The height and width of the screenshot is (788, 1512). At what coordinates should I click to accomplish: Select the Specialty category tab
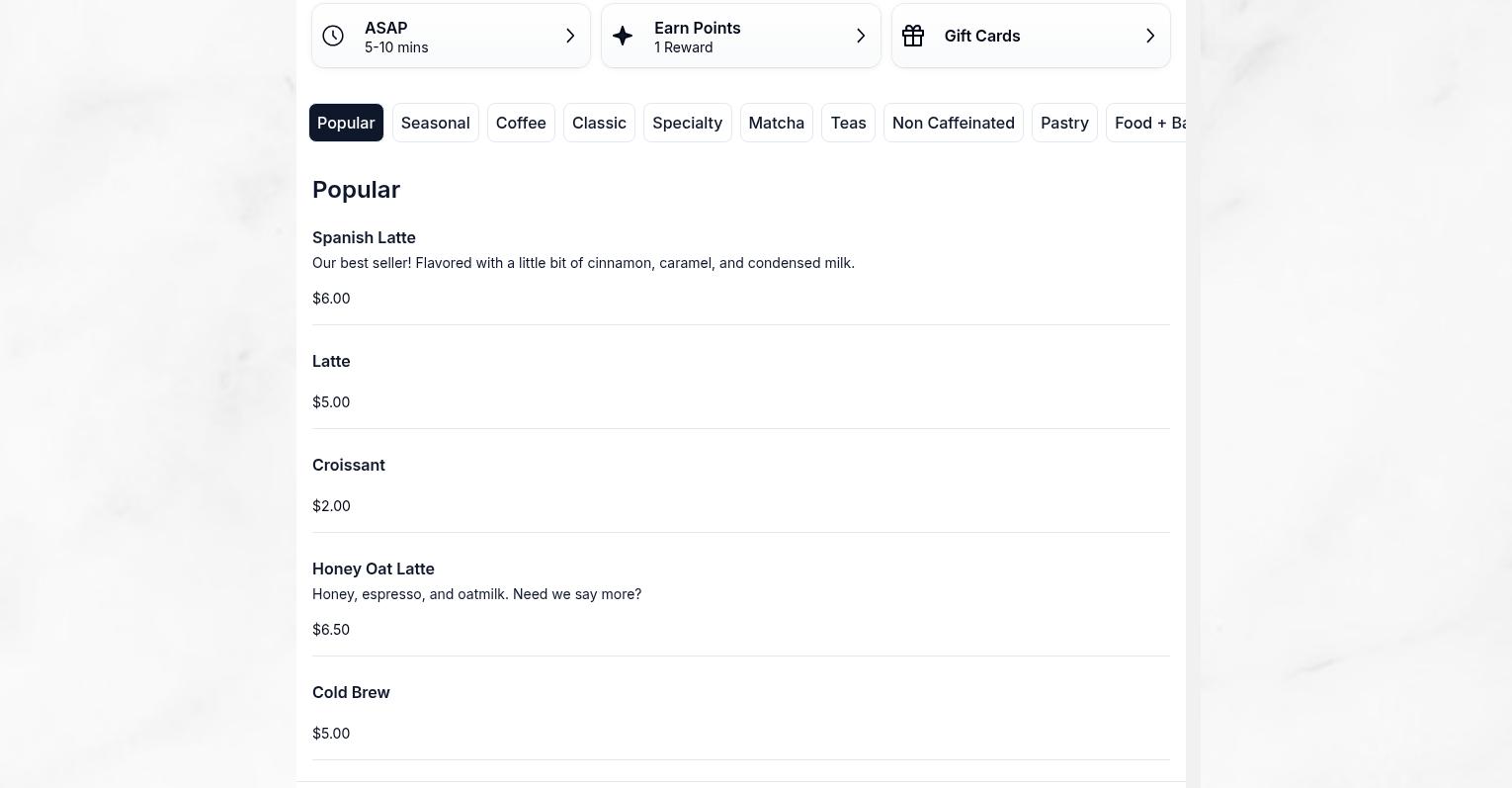[x=687, y=123]
